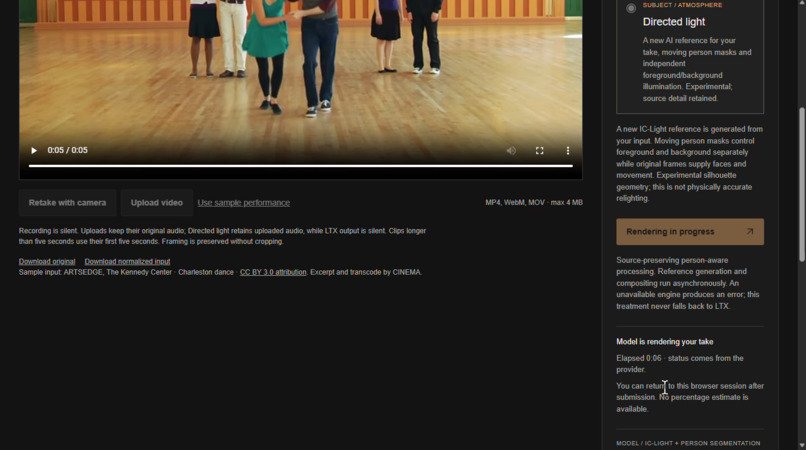Viewport: 806px width, 450px height.
Task: Click the page vertical scrollbar thumb
Action: pos(802,184)
